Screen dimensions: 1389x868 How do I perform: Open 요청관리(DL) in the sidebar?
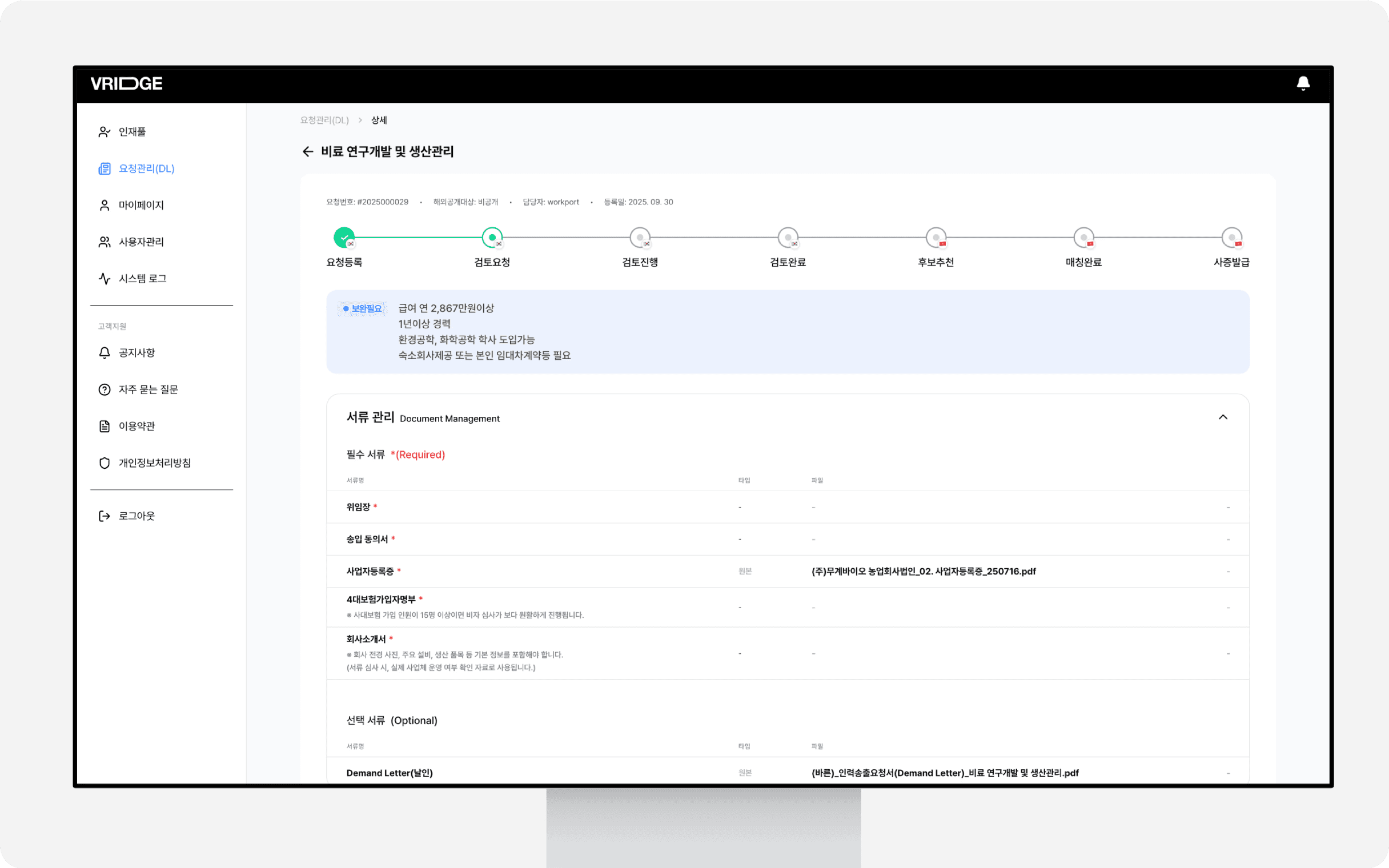(146, 169)
